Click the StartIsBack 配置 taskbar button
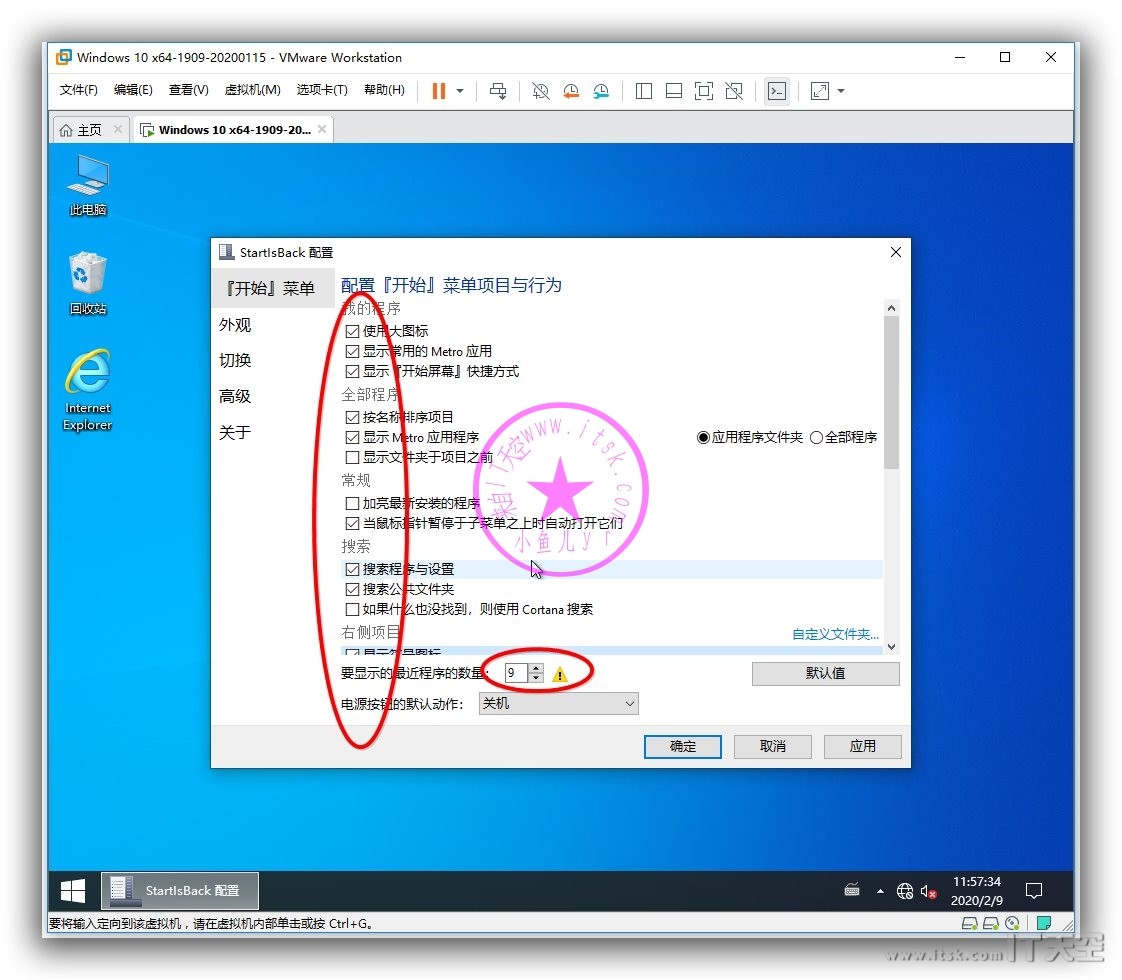 coord(180,891)
